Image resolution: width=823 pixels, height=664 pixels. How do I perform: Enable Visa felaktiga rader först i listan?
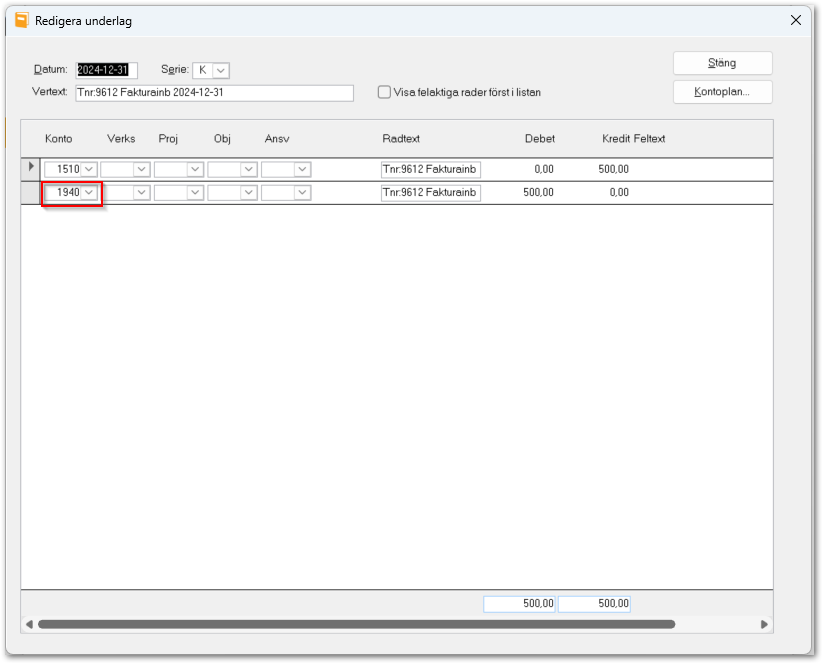pos(384,92)
